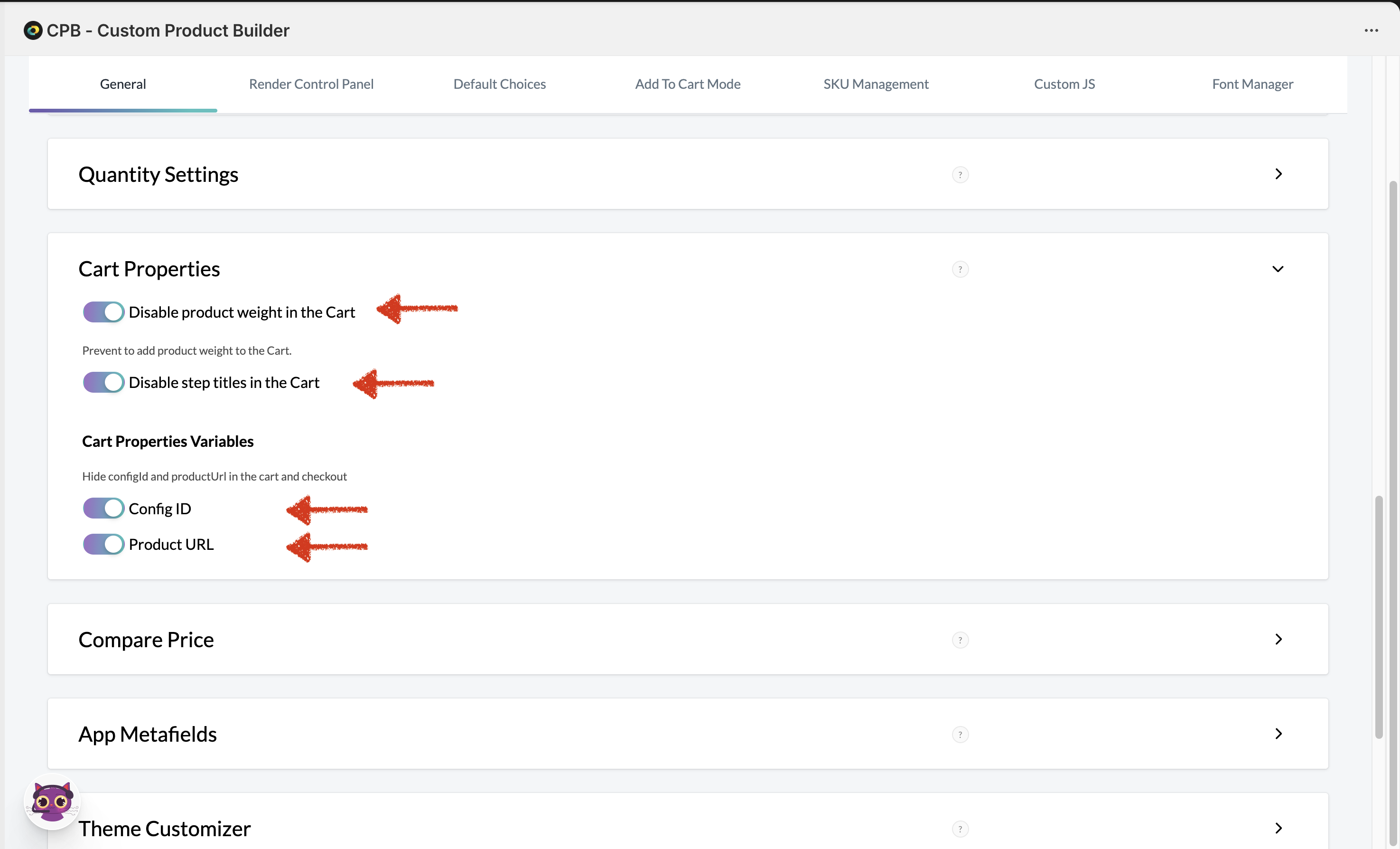The width and height of the screenshot is (1400, 849).
Task: Click Quantity Settings help question icon
Action: pos(960,175)
